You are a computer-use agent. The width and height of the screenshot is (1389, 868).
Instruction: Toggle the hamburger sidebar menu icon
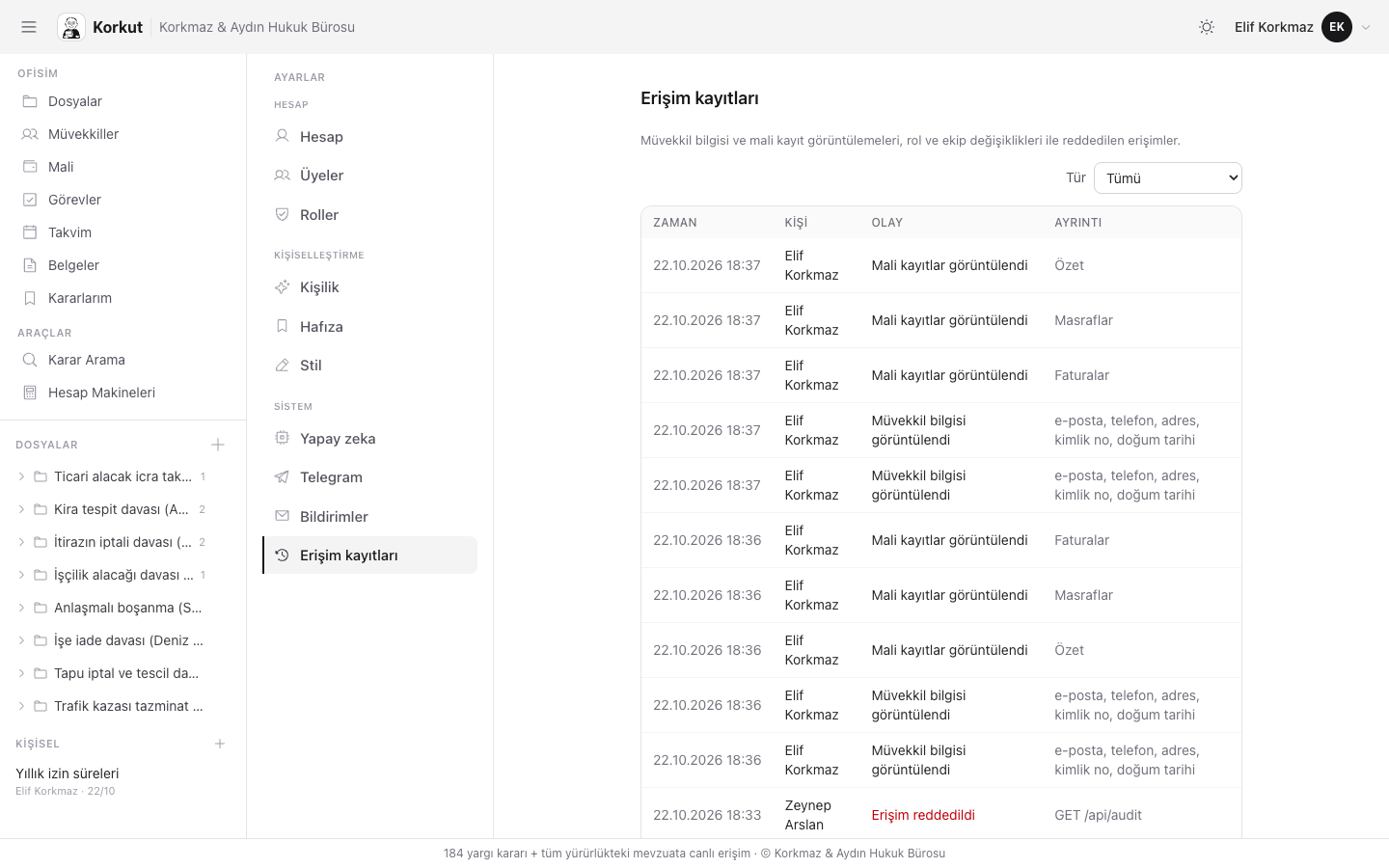(29, 27)
